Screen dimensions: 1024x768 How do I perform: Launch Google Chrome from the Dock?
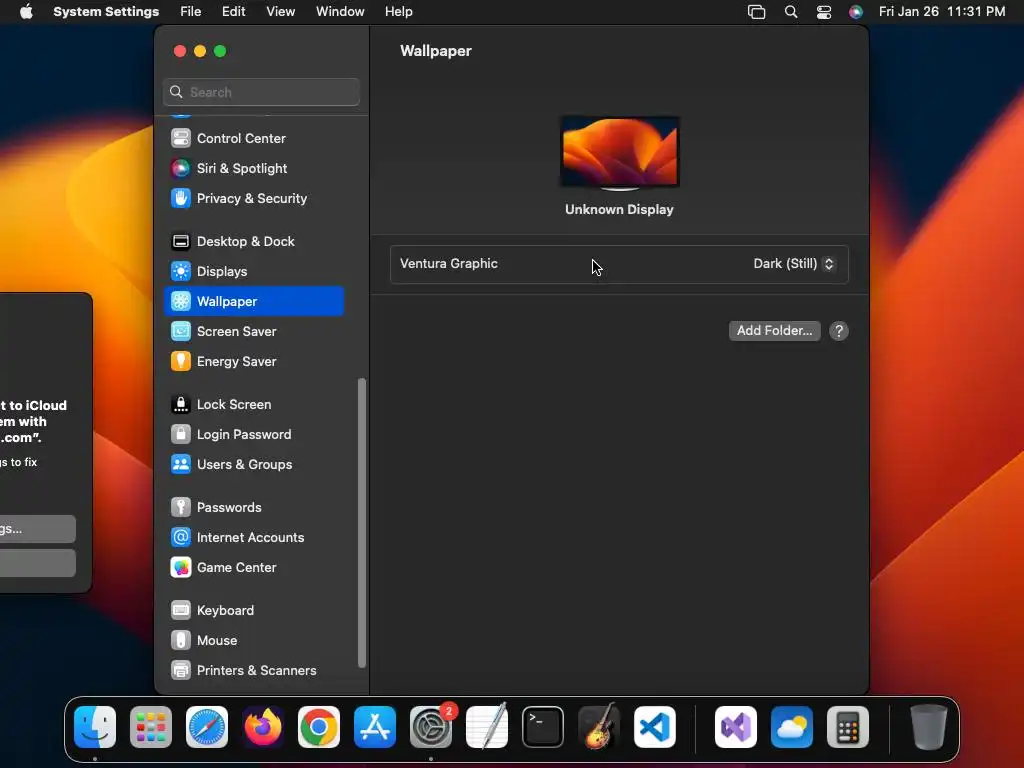pos(319,727)
